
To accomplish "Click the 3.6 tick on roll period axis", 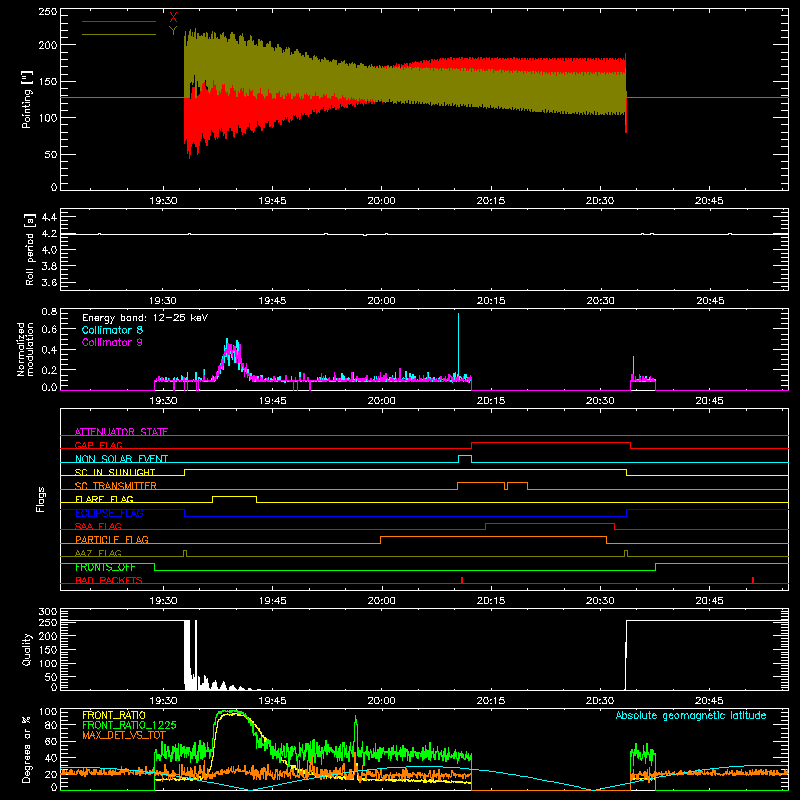I will 48,282.
